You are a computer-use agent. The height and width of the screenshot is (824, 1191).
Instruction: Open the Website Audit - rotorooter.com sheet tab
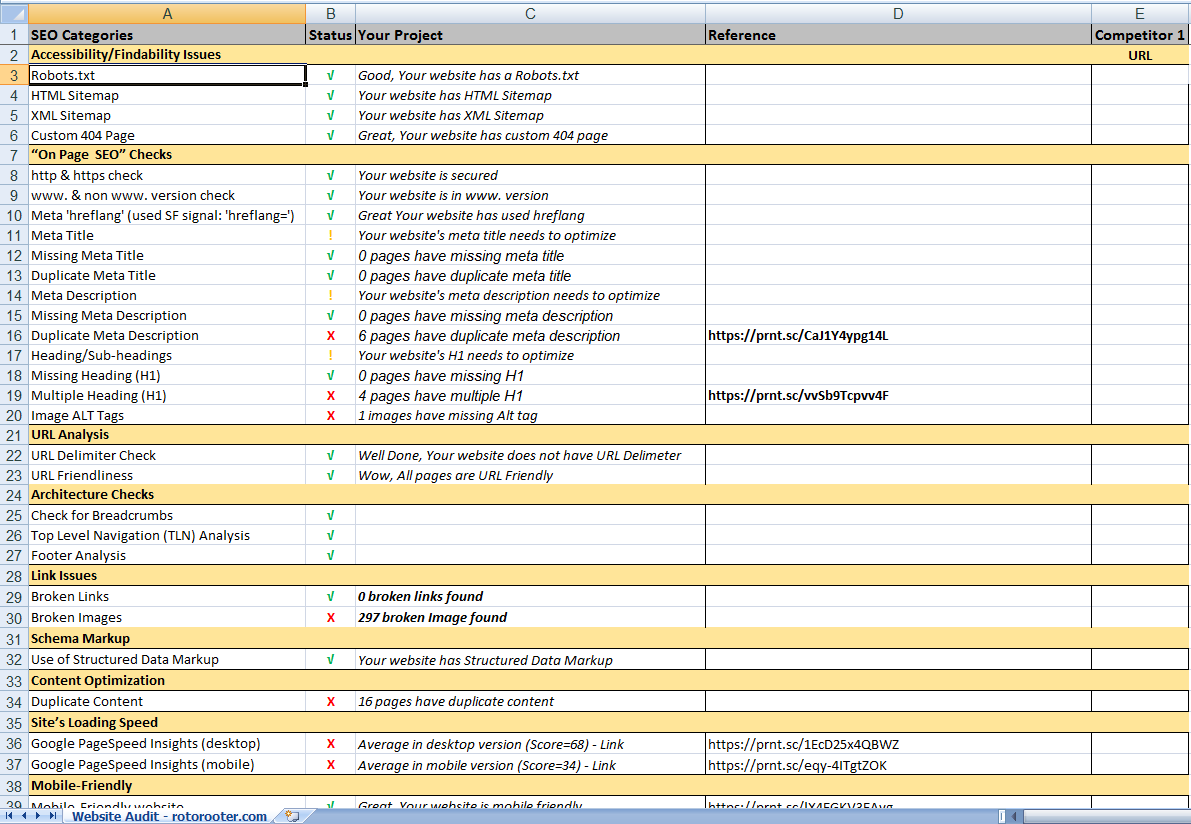(x=170, y=816)
